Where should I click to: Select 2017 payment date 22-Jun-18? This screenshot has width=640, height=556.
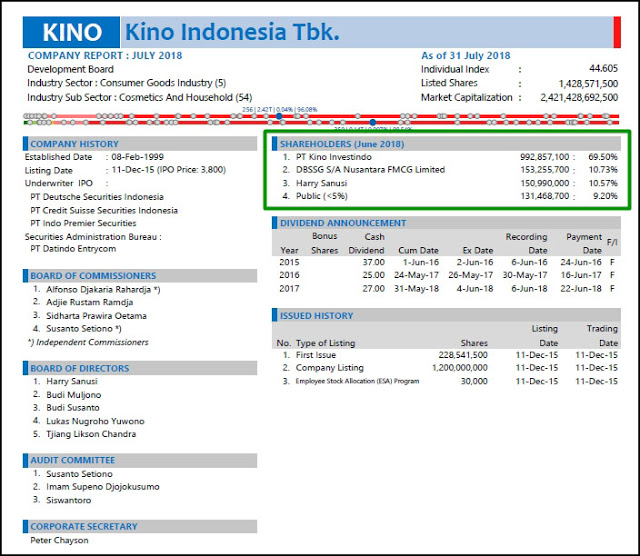click(x=581, y=289)
